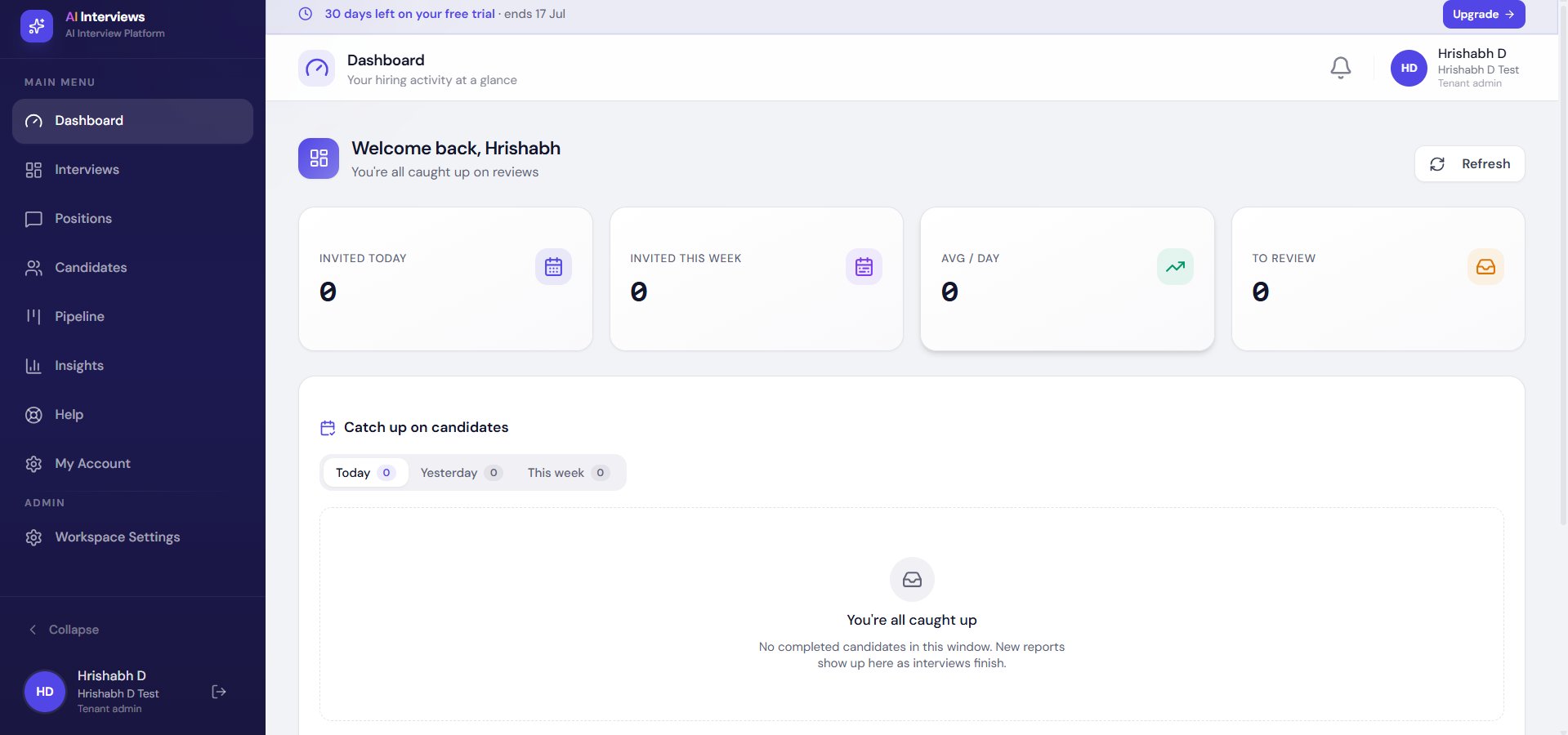Go to Interviews in the sidebar
Image resolution: width=1568 pixels, height=735 pixels.
click(132, 170)
